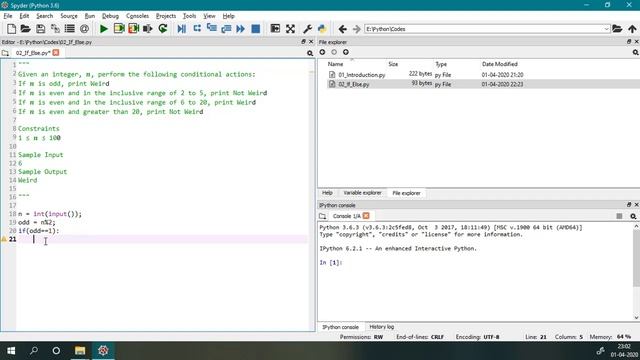This screenshot has width=640, height=360.
Task: Open Windows taskbar search
Action: tap(34, 351)
